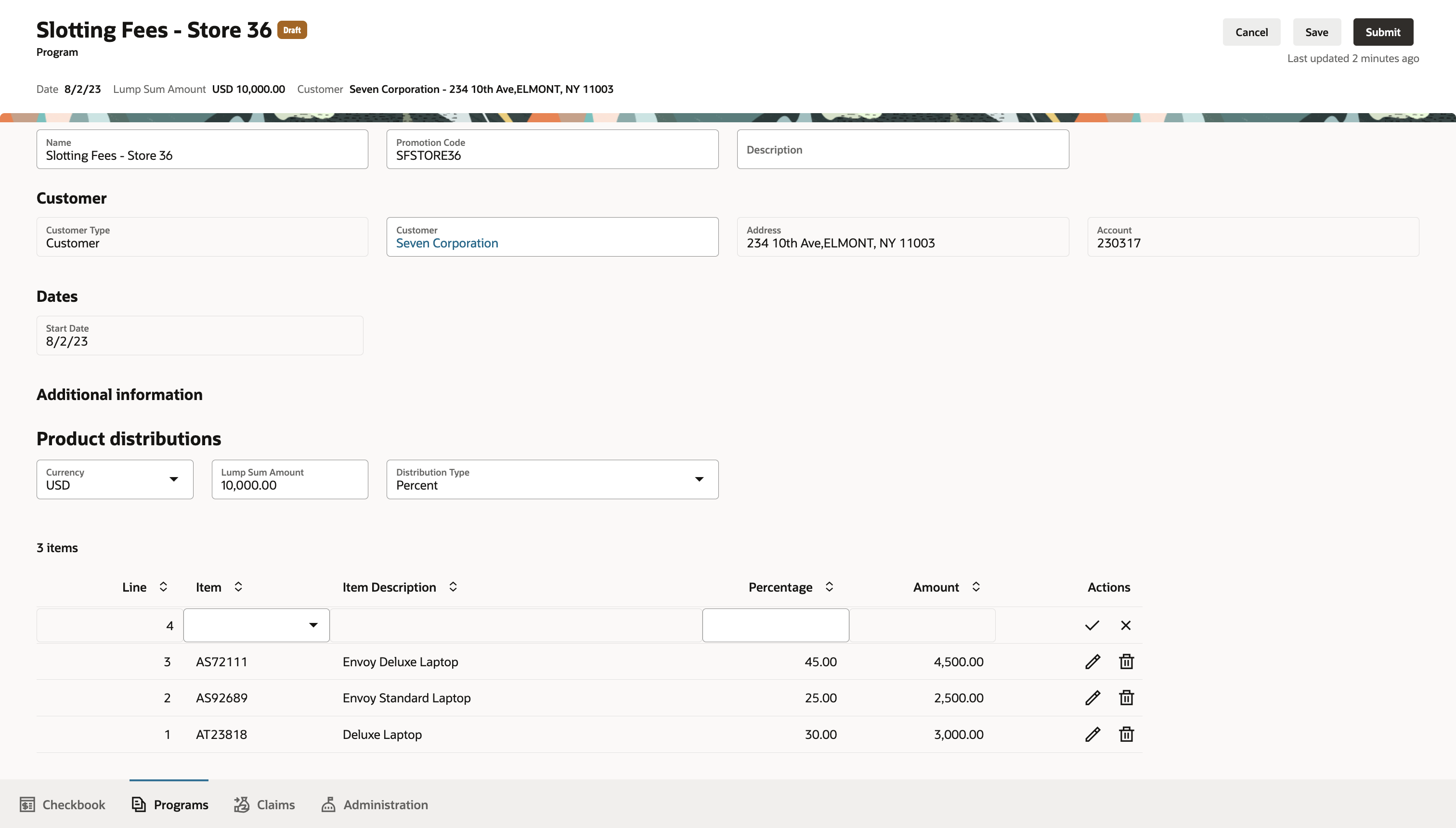Select the 25.00 percentage cell
Viewport: 1456px width, 828px height.
(820, 698)
